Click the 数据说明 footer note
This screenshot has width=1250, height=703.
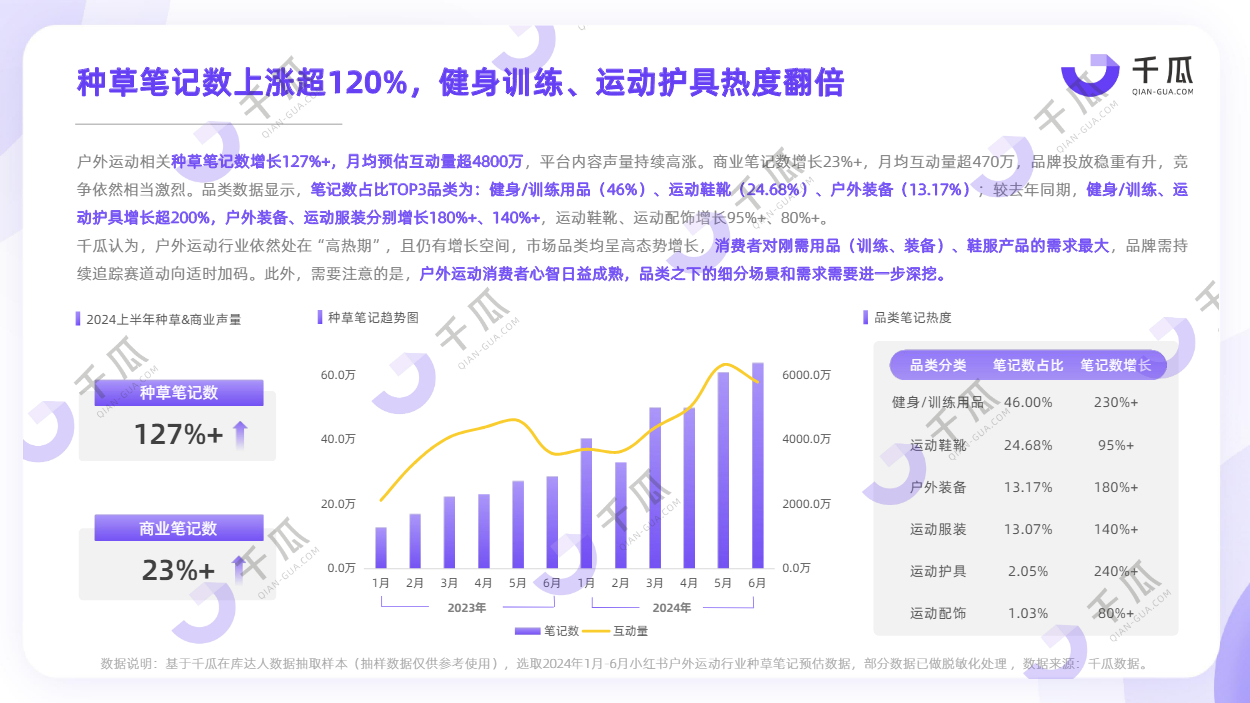point(626,663)
